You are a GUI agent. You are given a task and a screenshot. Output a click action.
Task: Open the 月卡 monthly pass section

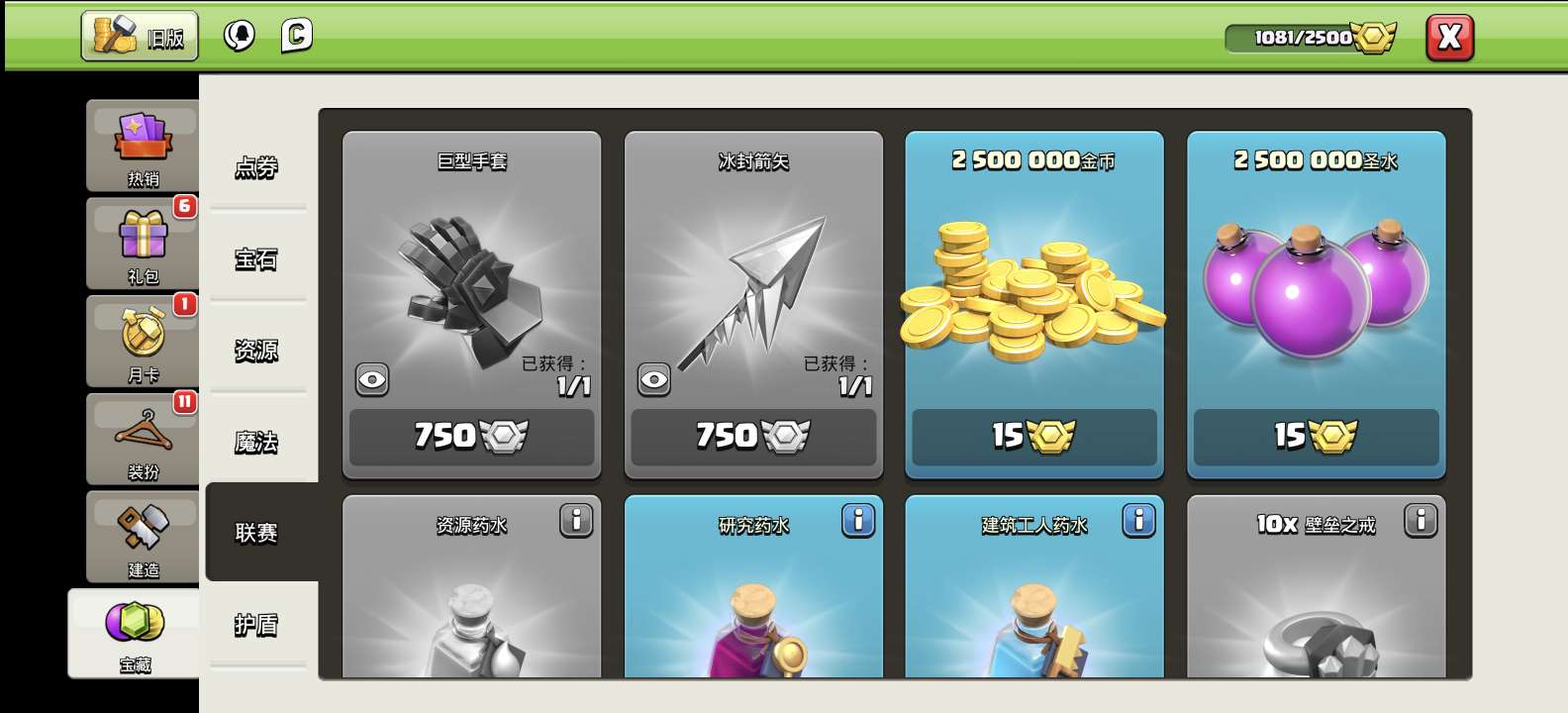click(143, 342)
